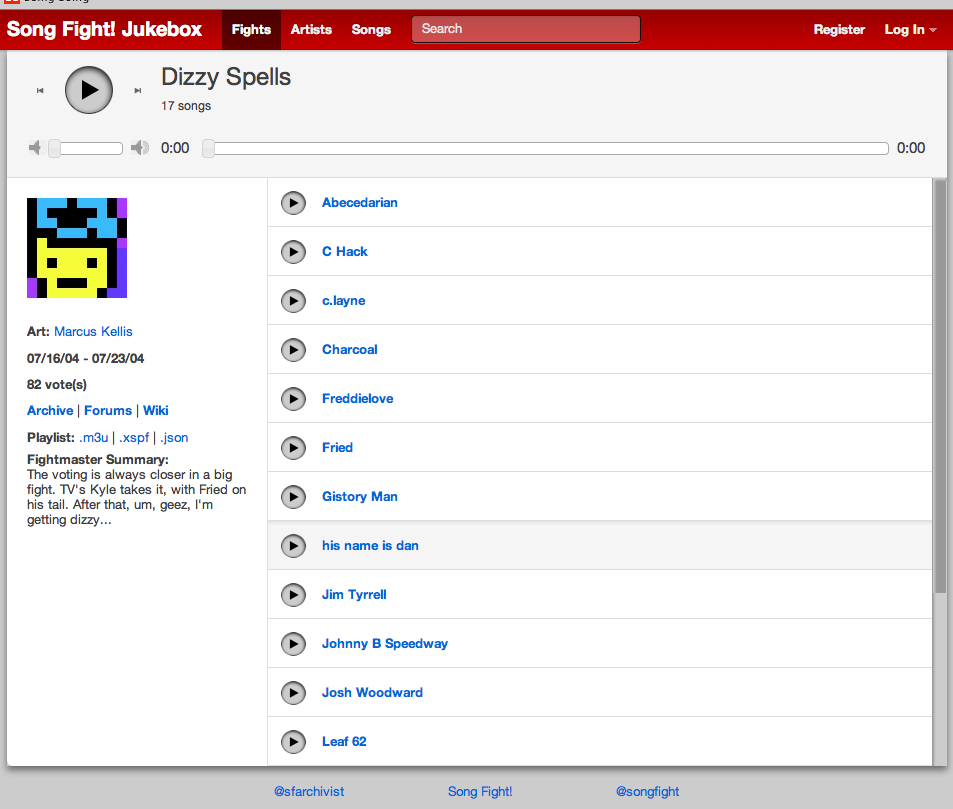Click the main play button

pos(89,90)
